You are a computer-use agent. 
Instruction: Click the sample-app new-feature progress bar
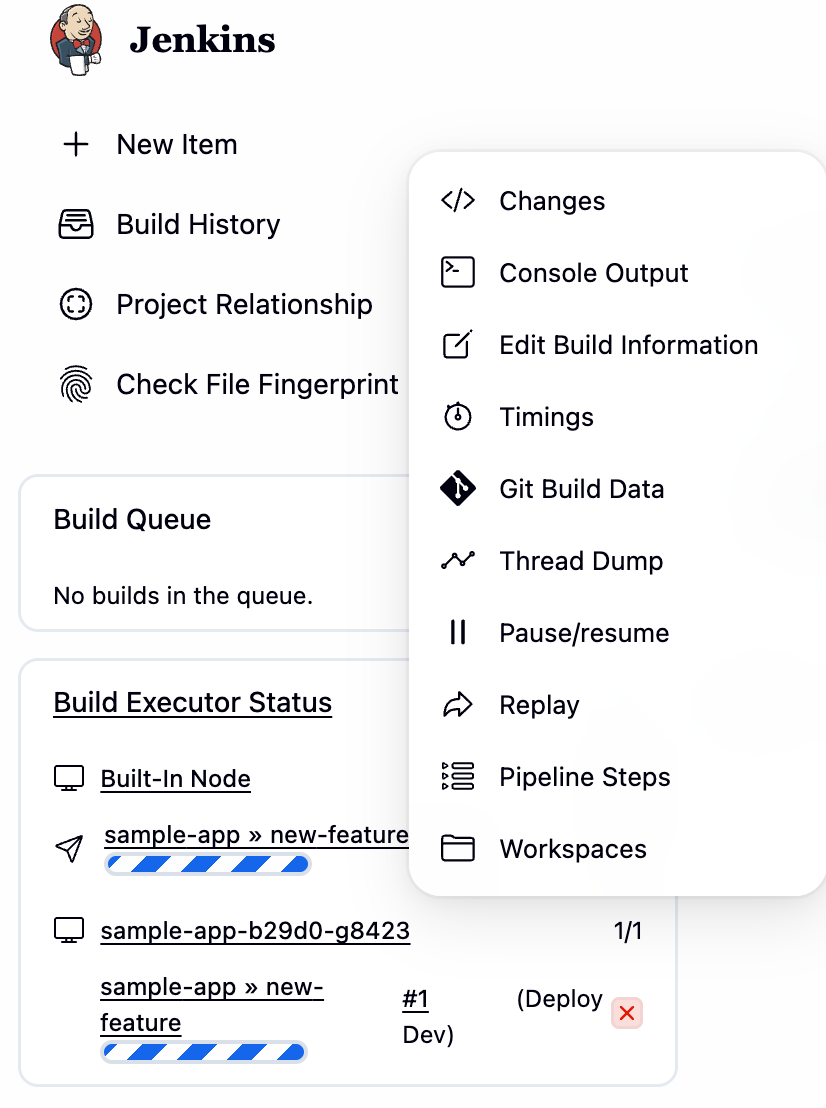(207, 864)
